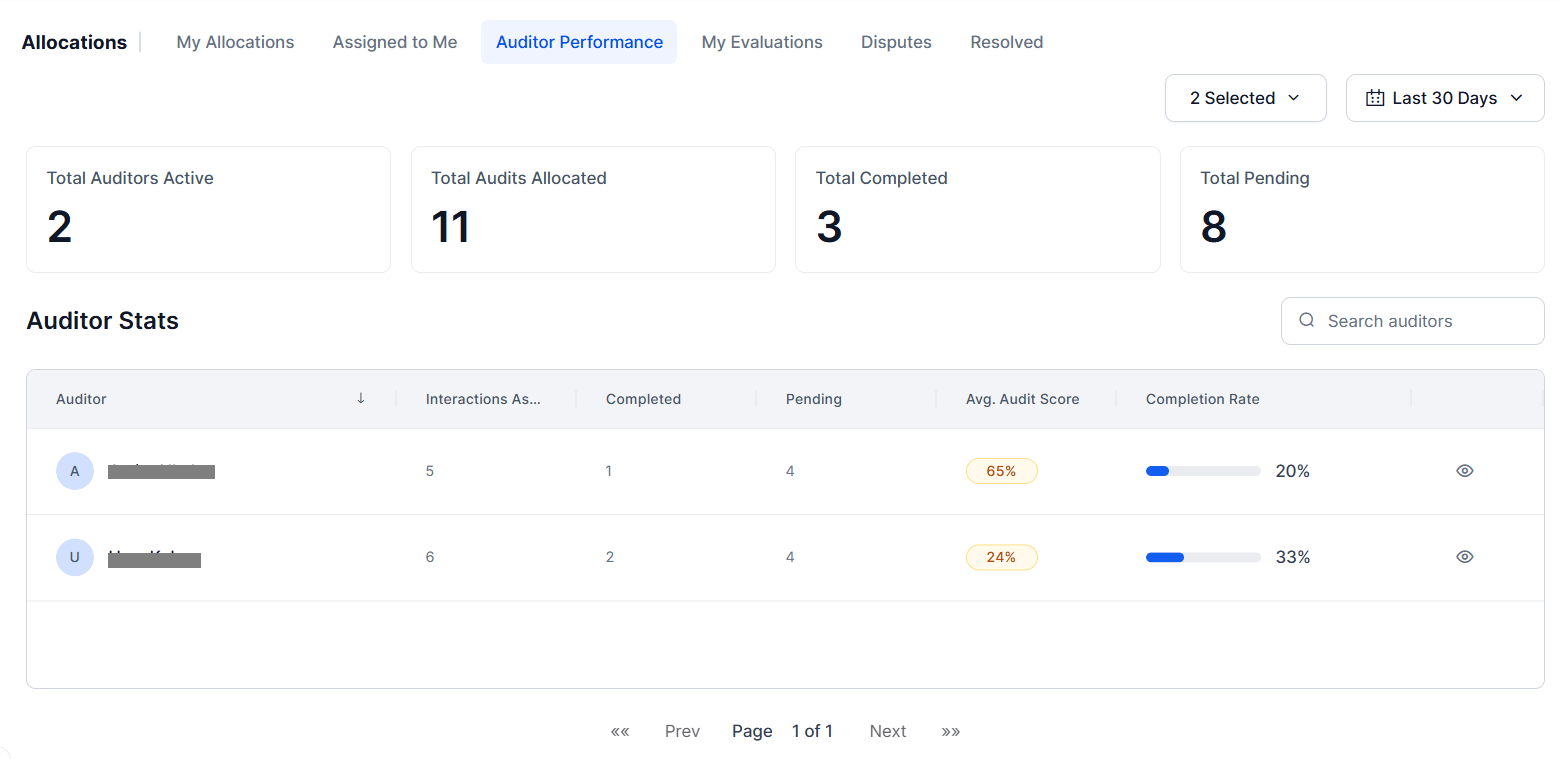
Task: Open the Disputes tab
Action: click(x=896, y=42)
